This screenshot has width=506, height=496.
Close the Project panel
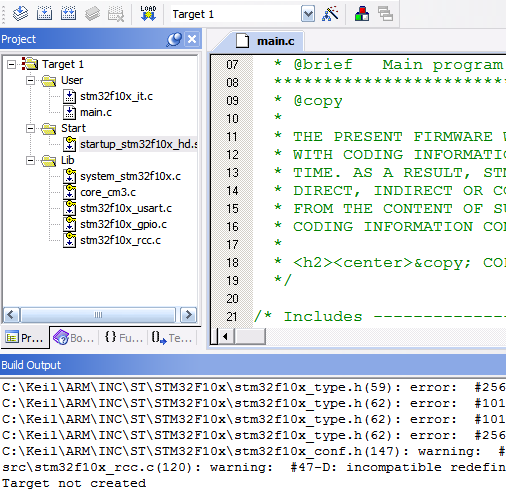point(192,39)
